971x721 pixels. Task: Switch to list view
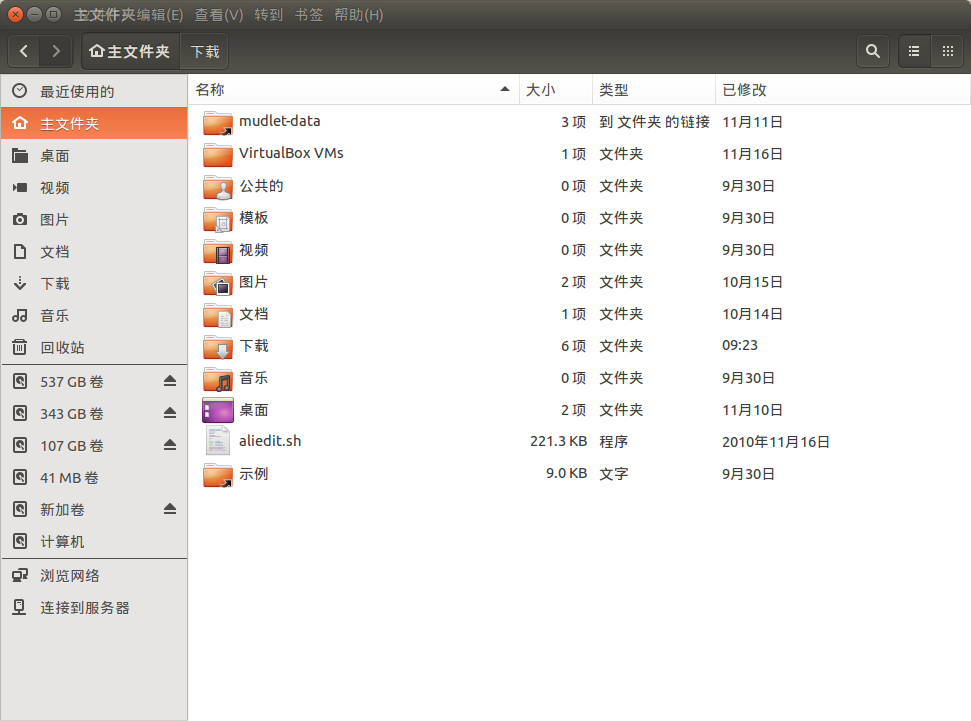914,51
